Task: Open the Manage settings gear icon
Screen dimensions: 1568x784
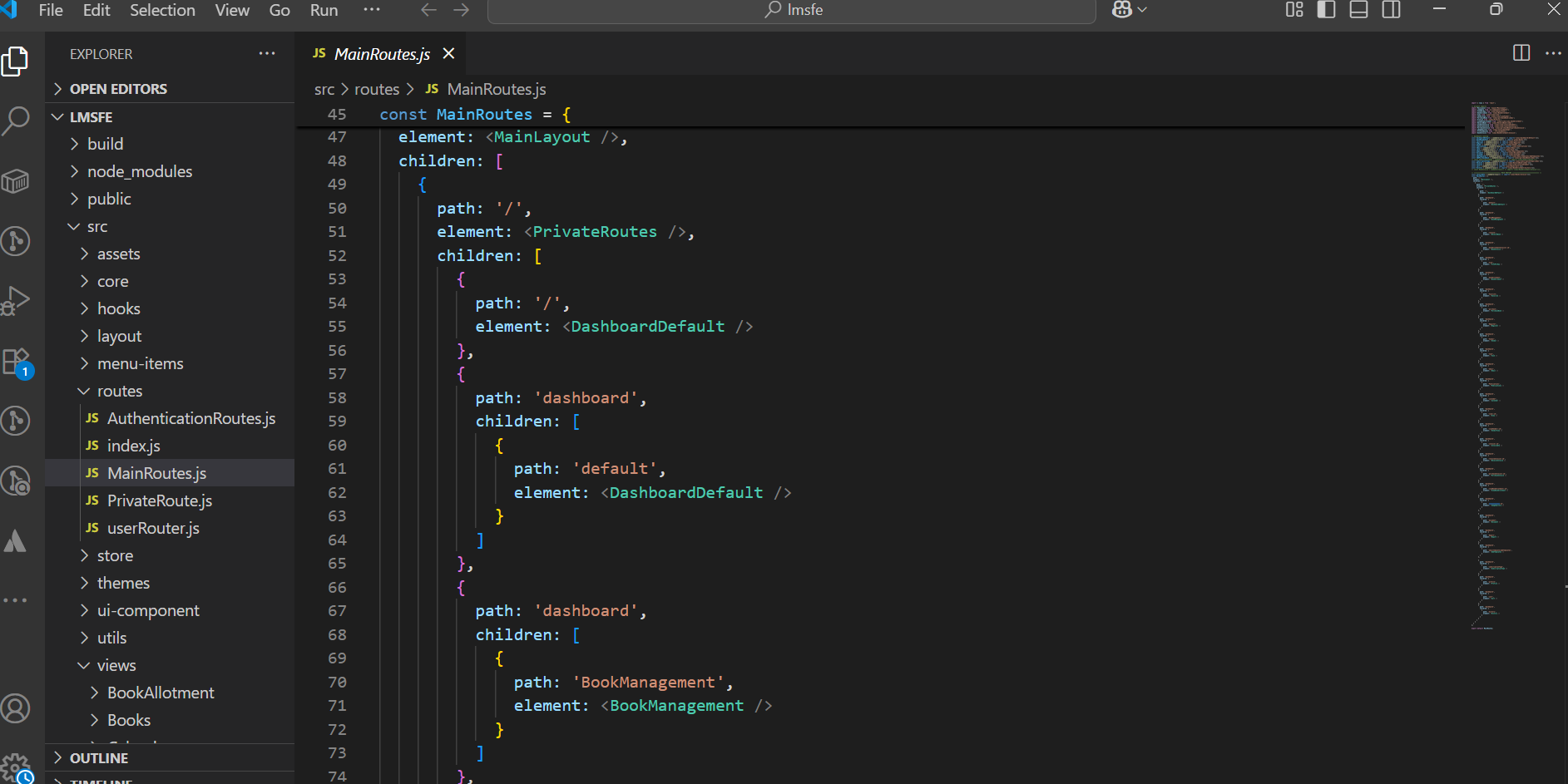Action: [x=16, y=767]
